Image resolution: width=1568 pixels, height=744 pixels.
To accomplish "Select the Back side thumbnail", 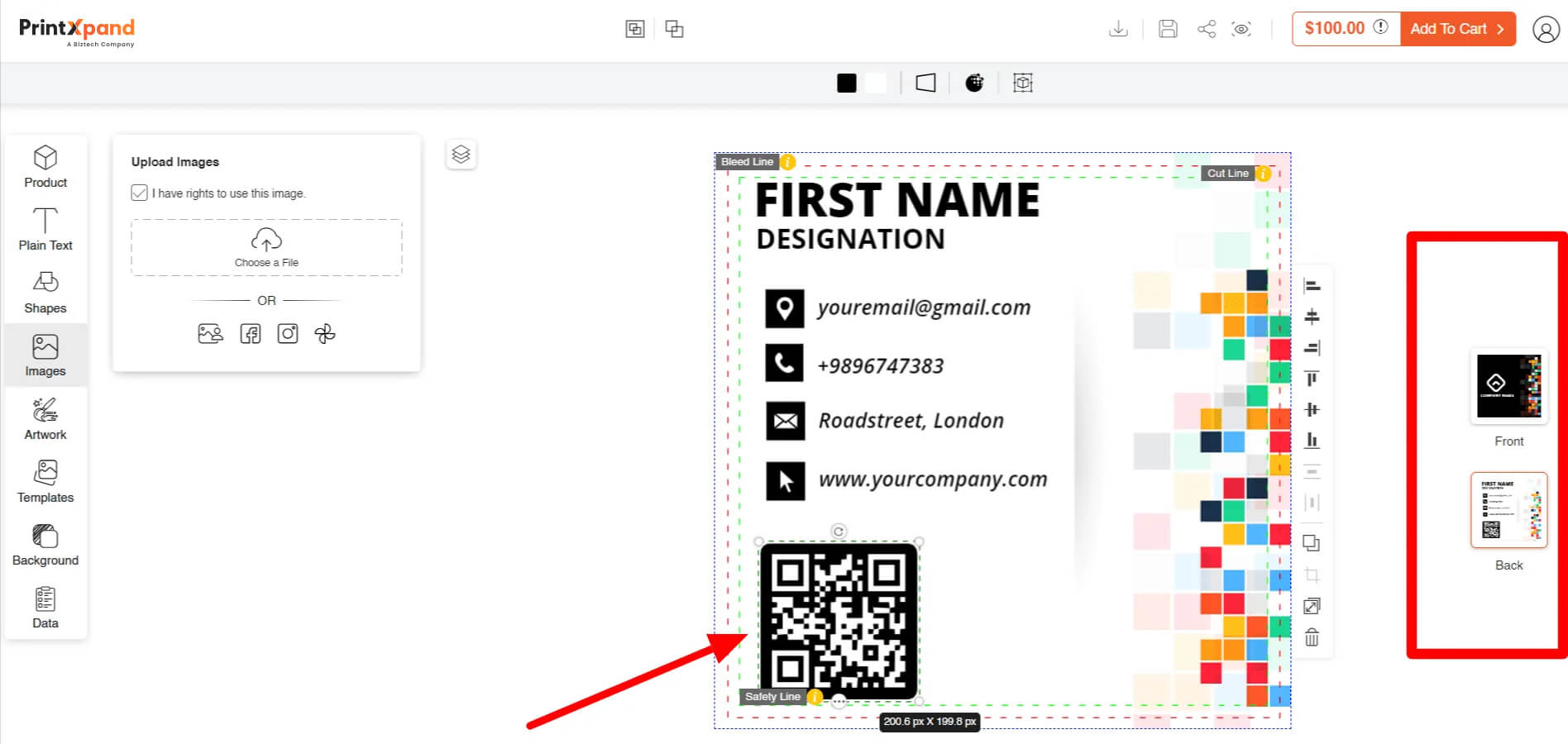I will [x=1508, y=510].
